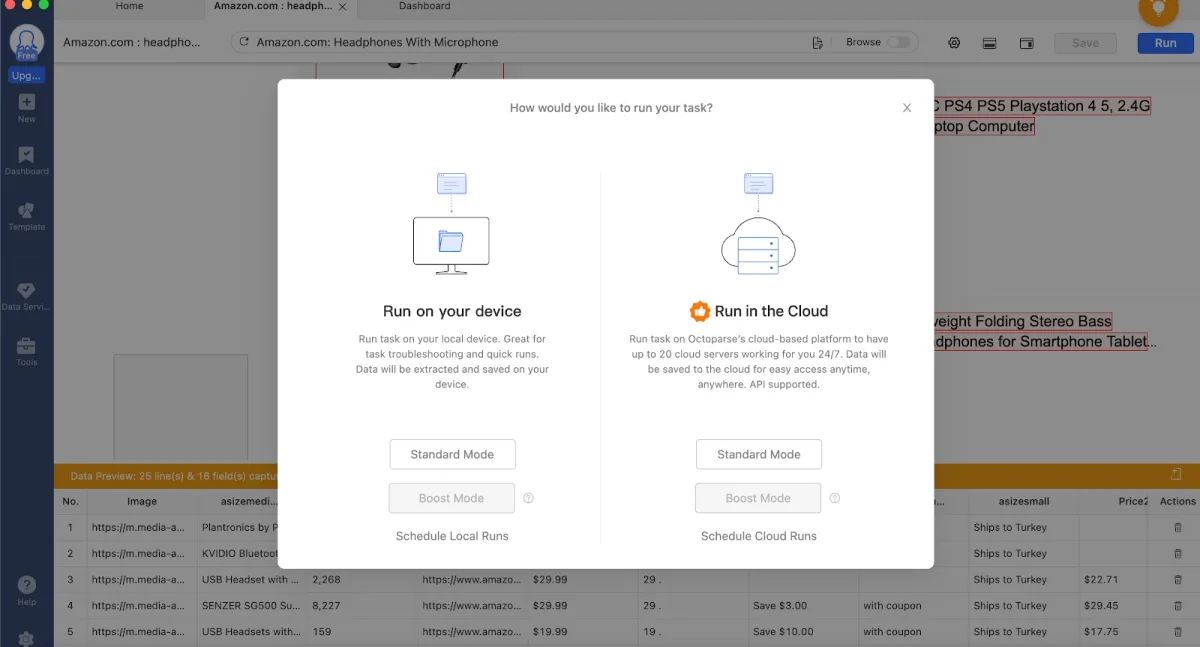The image size is (1200, 647).
Task: Select the 'Save $10.00' cell
Action: (x=804, y=631)
